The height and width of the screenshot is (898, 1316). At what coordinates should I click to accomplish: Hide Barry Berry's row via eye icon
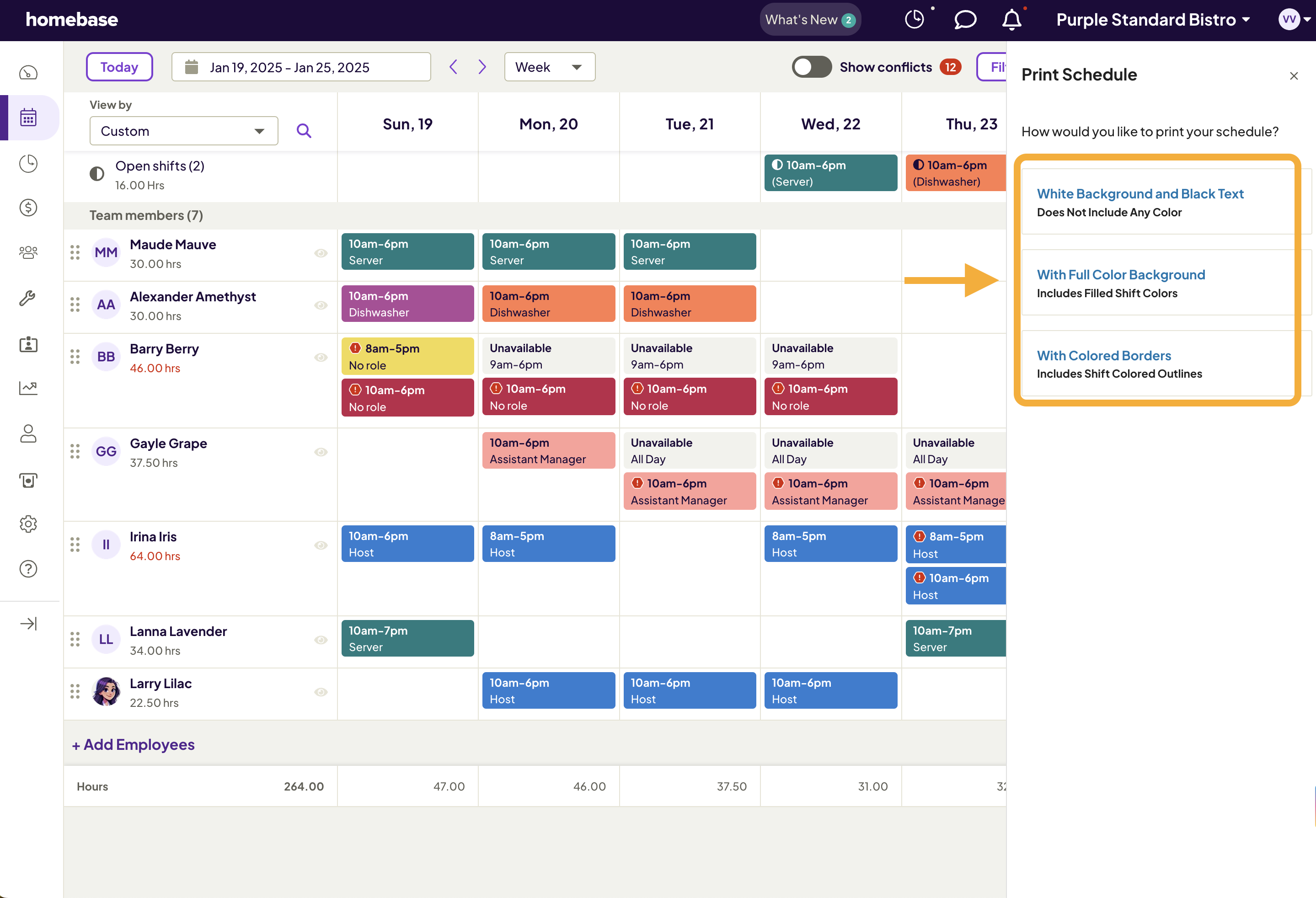click(x=321, y=357)
